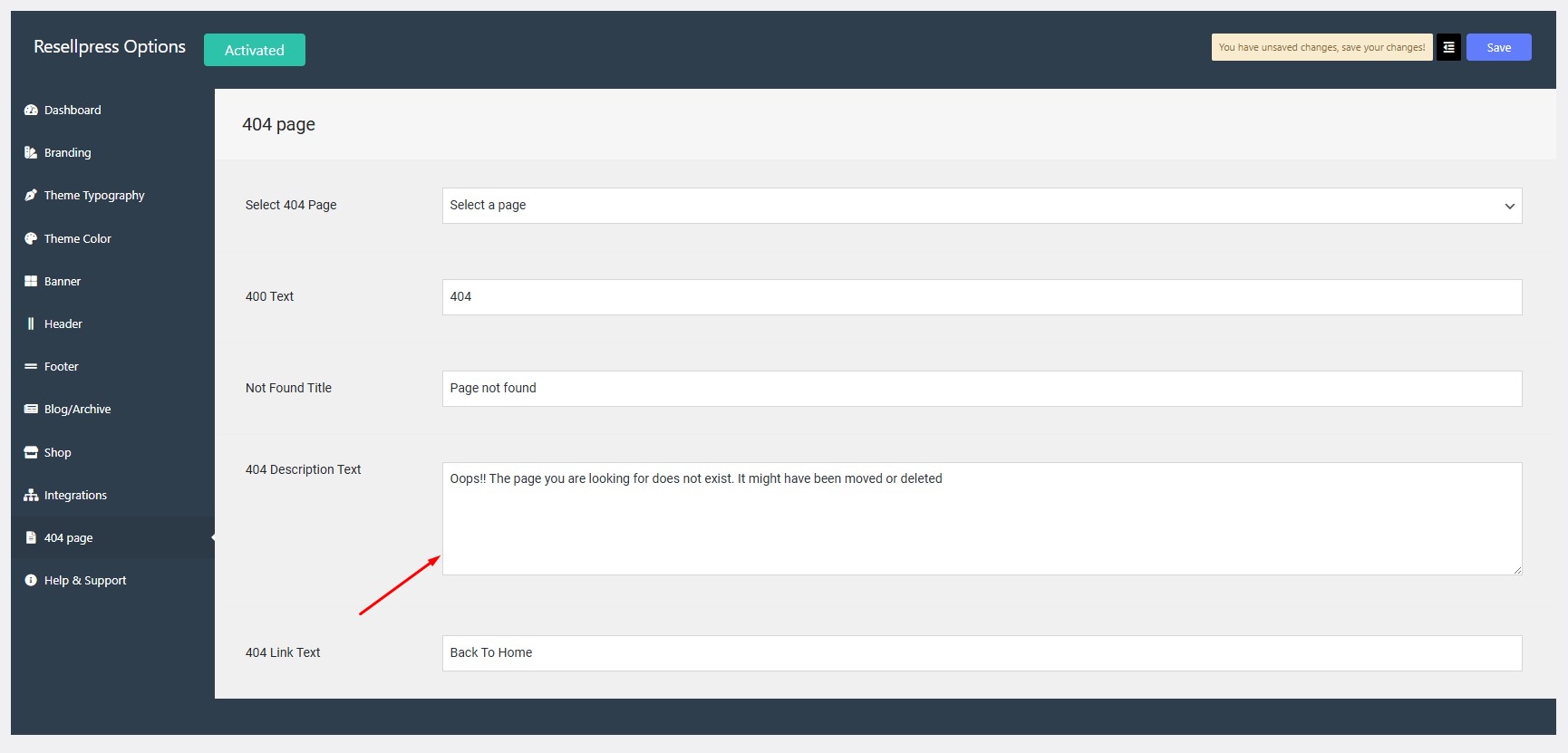Open the Header settings section
Image resolution: width=1568 pixels, height=753 pixels.
click(x=63, y=324)
